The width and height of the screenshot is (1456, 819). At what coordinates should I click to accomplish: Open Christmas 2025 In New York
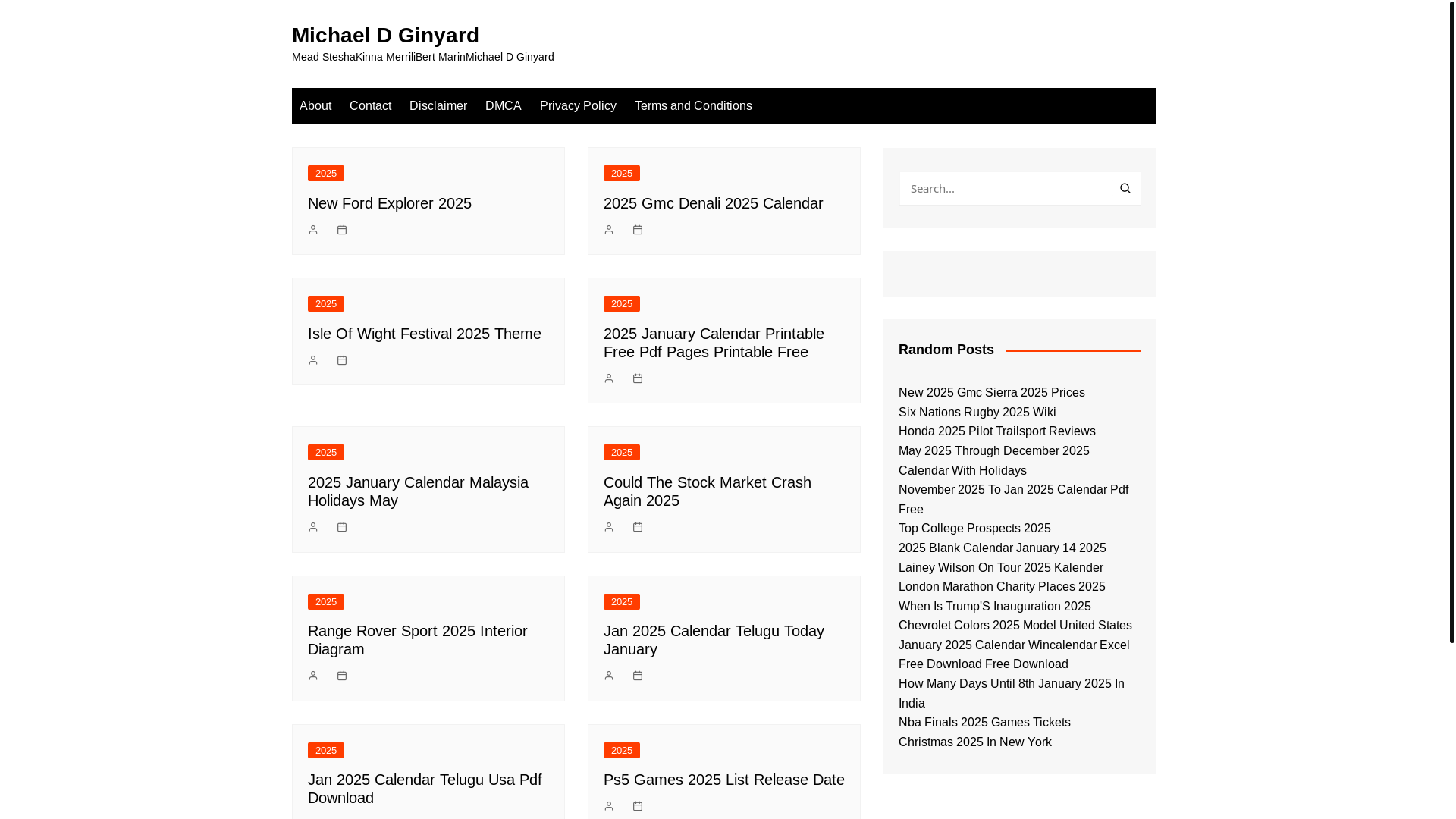(975, 742)
